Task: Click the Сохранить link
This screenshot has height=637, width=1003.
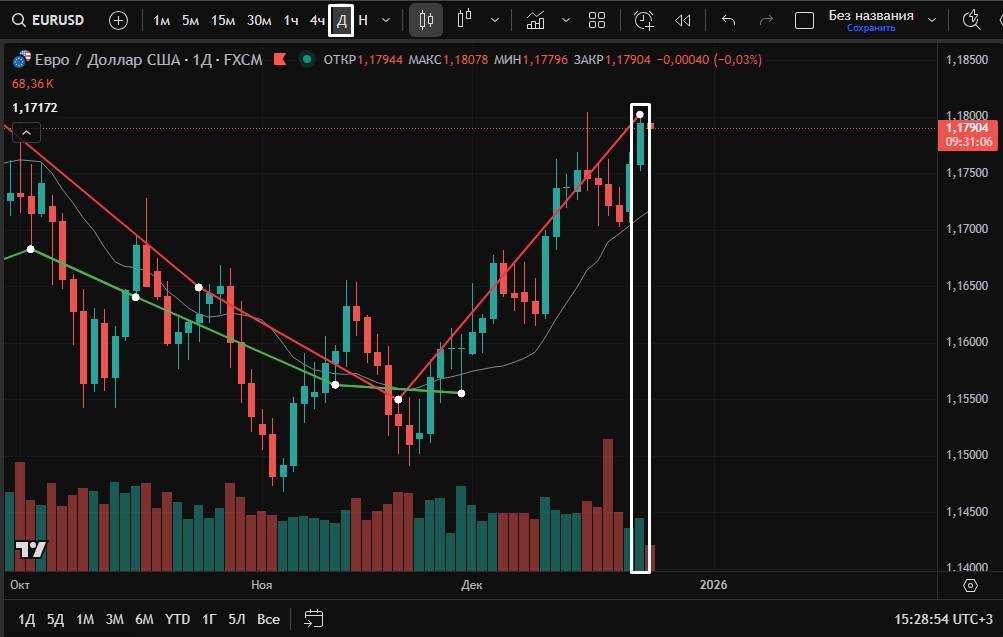Action: [x=870, y=28]
